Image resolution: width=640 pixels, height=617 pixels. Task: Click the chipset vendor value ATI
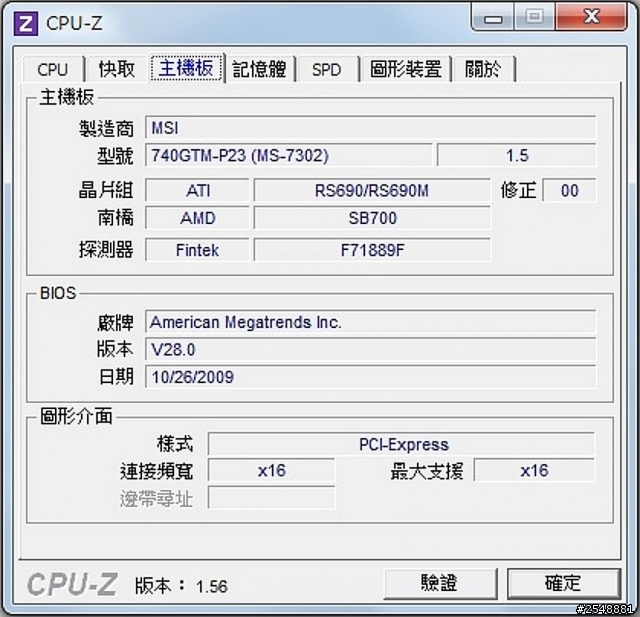198,190
